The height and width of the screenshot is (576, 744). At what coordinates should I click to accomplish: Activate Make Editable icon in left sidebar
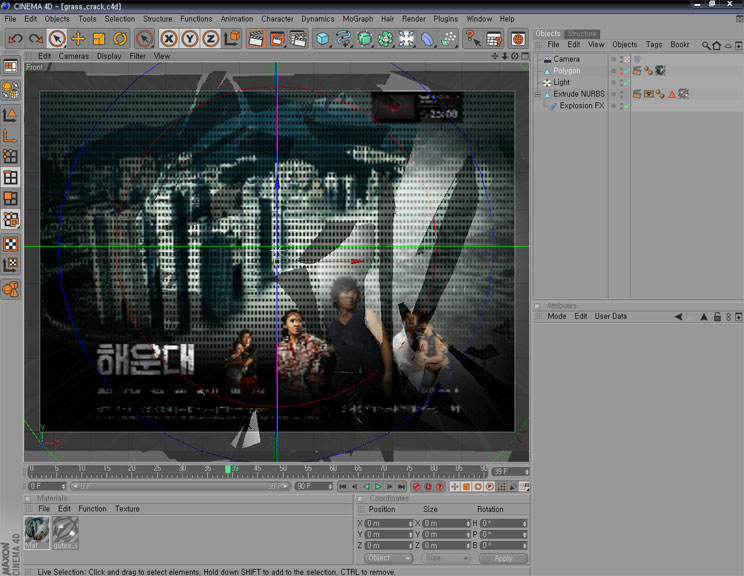[10, 89]
